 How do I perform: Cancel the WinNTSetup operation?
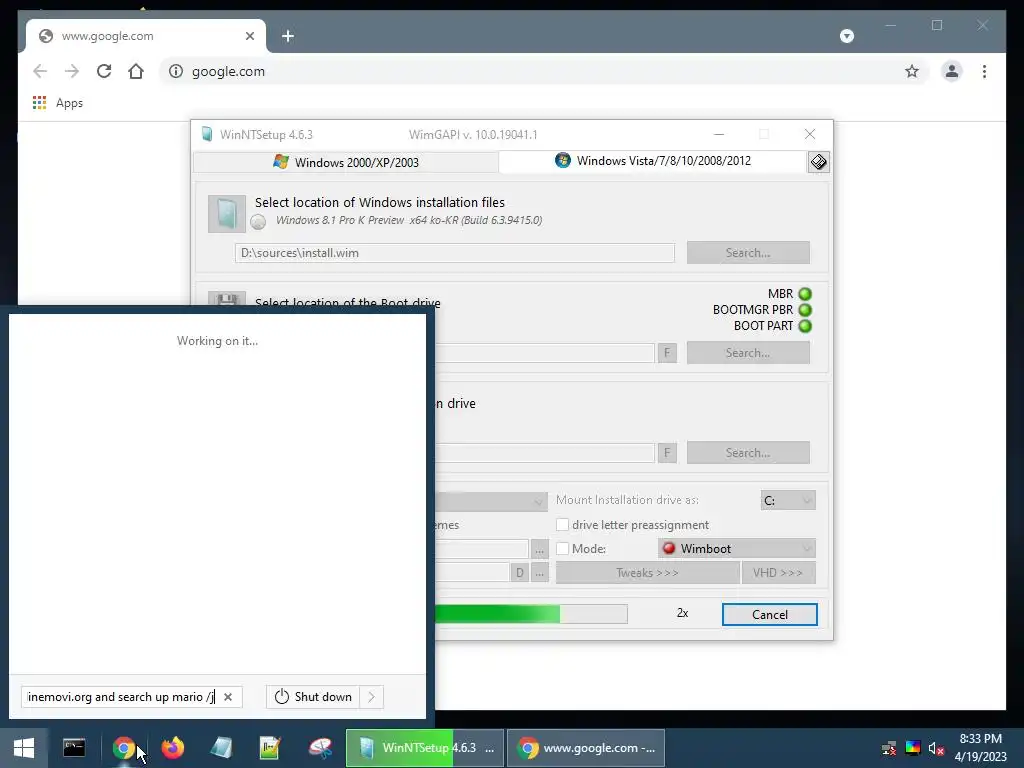[x=769, y=615]
